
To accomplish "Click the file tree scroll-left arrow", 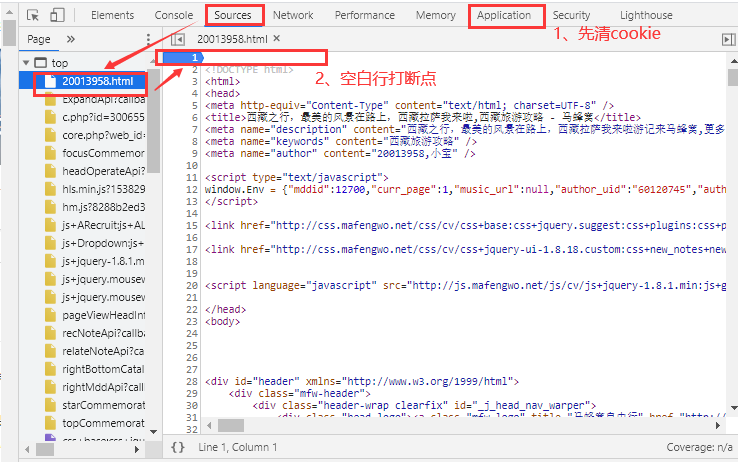I will click(x=27, y=450).
